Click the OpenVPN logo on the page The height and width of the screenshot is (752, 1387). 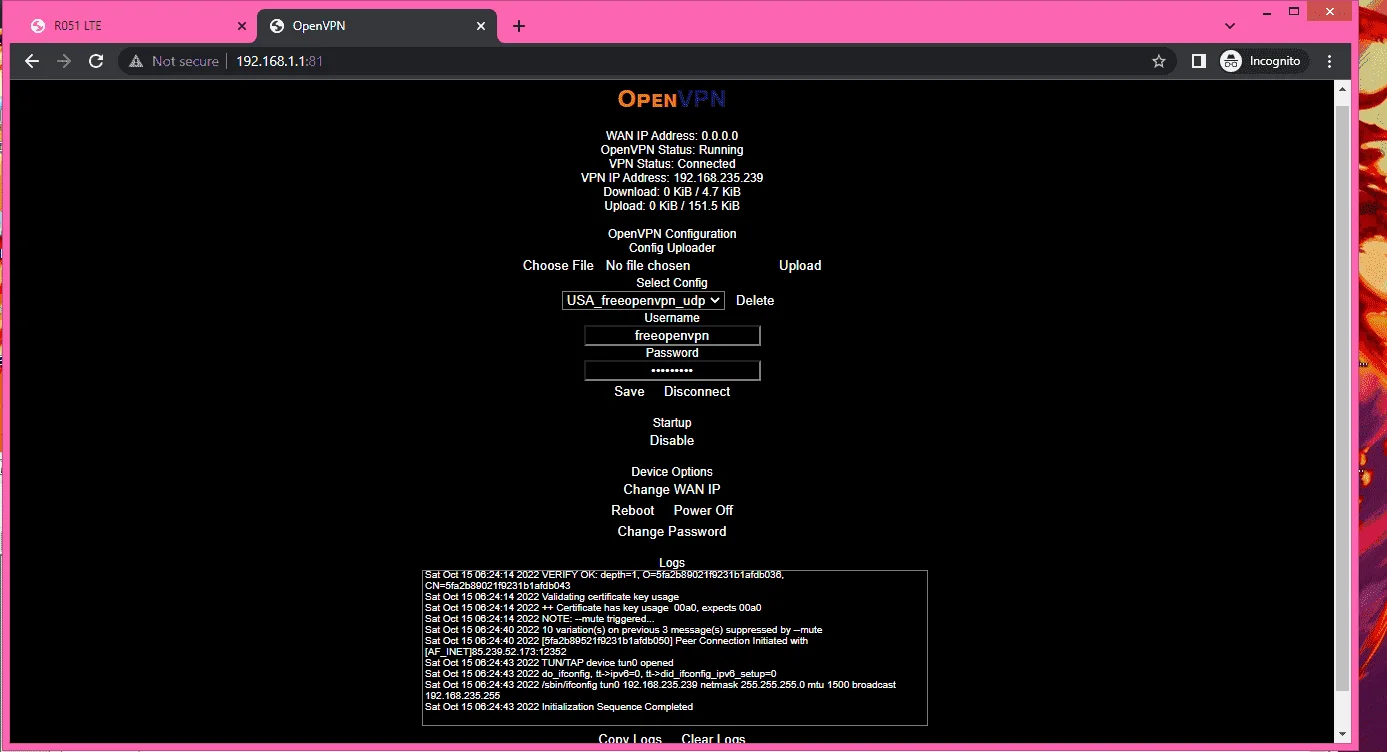[x=672, y=98]
